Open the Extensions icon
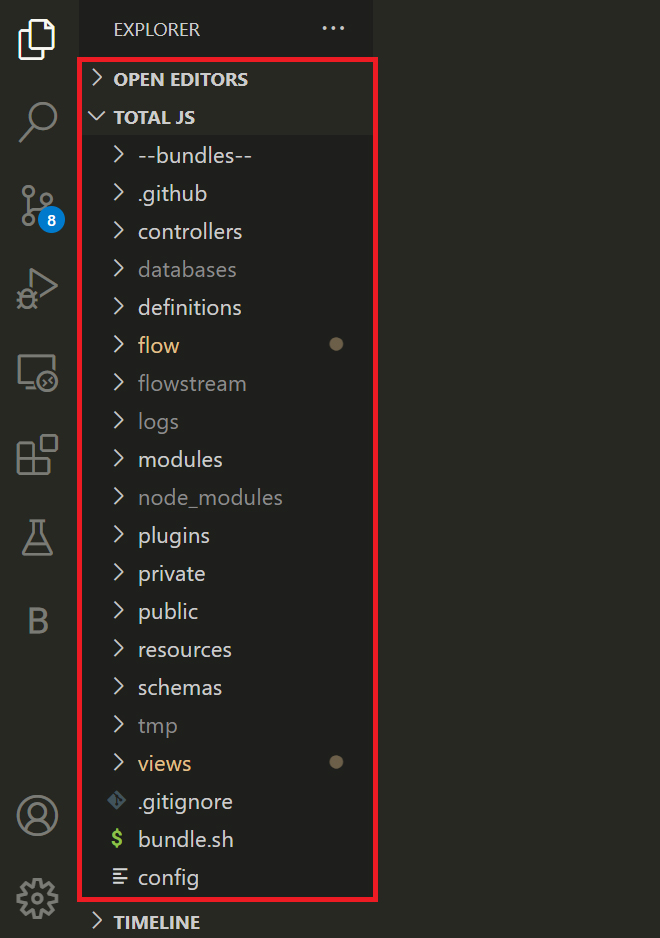The image size is (660, 938). click(x=38, y=455)
